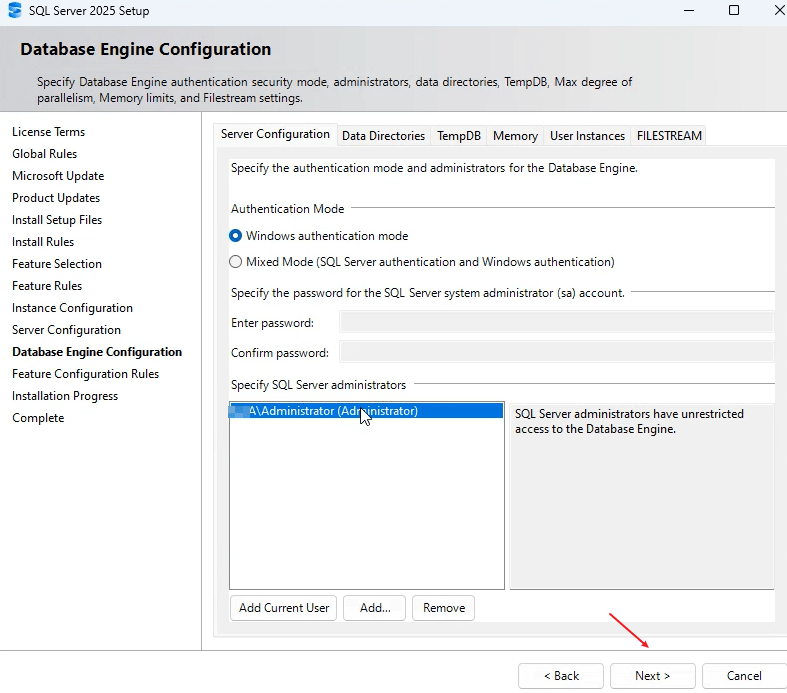Viewport: 787px width, 693px height.
Task: Click the Add... button
Action: coord(374,608)
